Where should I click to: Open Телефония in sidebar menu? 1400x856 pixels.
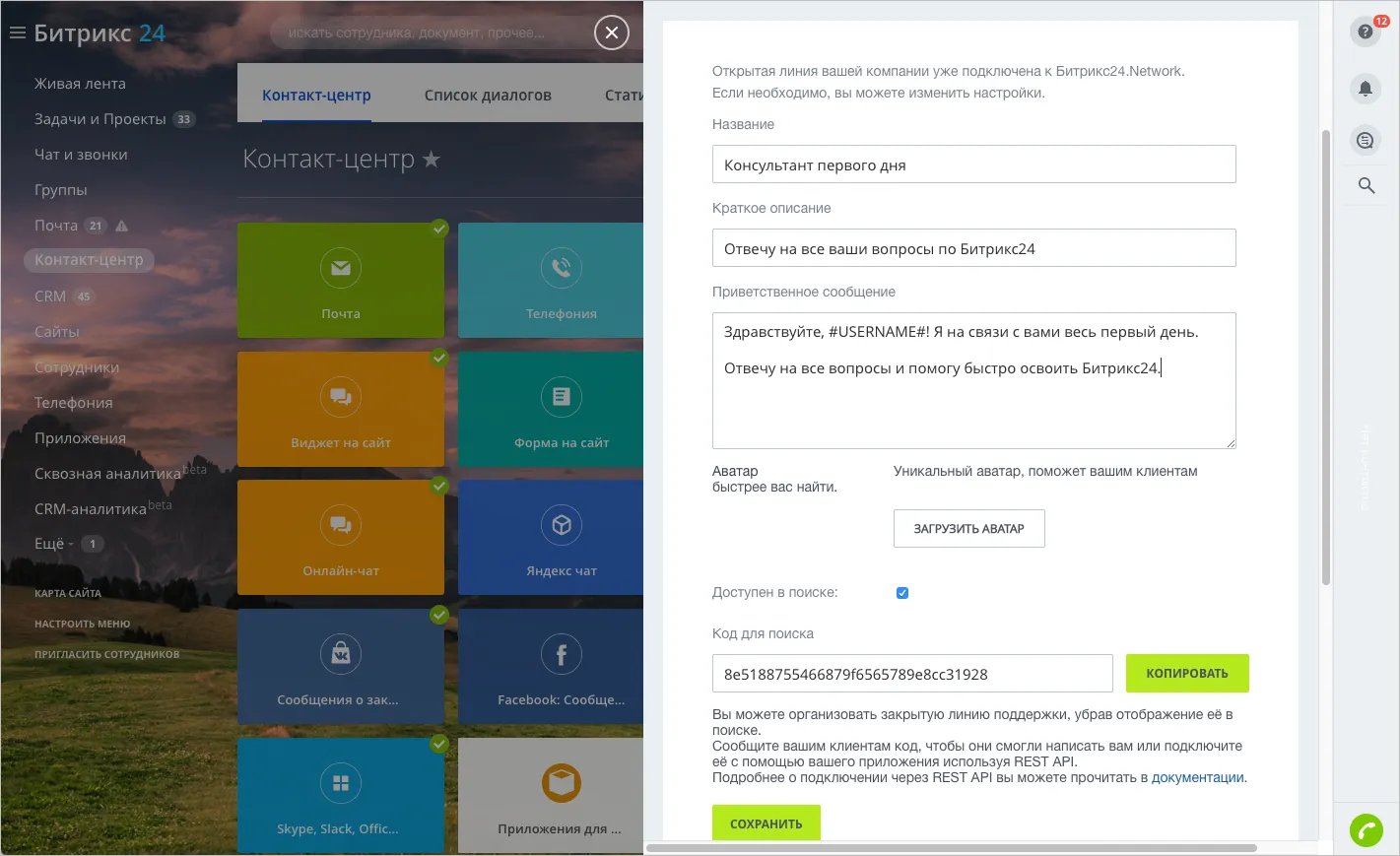(x=74, y=403)
